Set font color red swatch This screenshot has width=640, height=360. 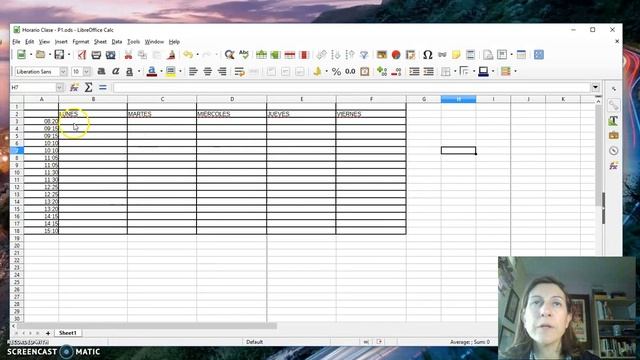click(x=151, y=71)
